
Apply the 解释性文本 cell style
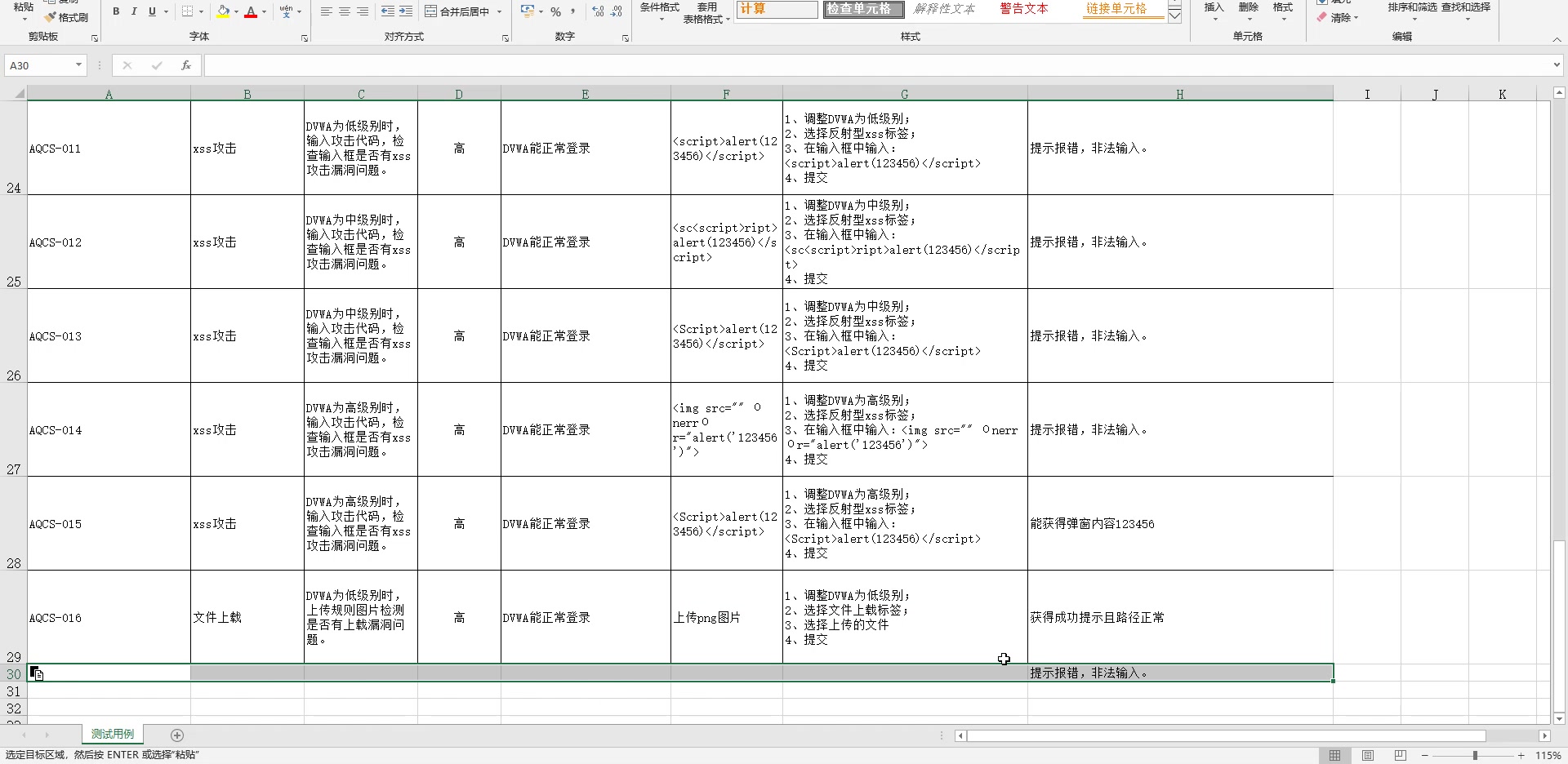pyautogui.click(x=945, y=9)
